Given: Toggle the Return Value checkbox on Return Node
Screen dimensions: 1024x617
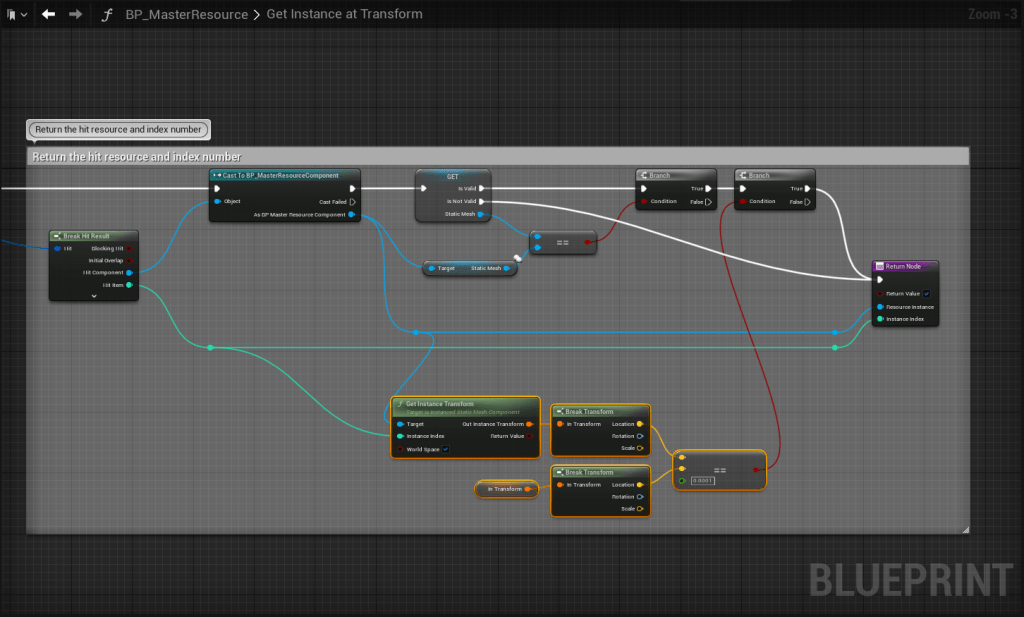Looking at the screenshot, I should pyautogui.click(x=927, y=293).
